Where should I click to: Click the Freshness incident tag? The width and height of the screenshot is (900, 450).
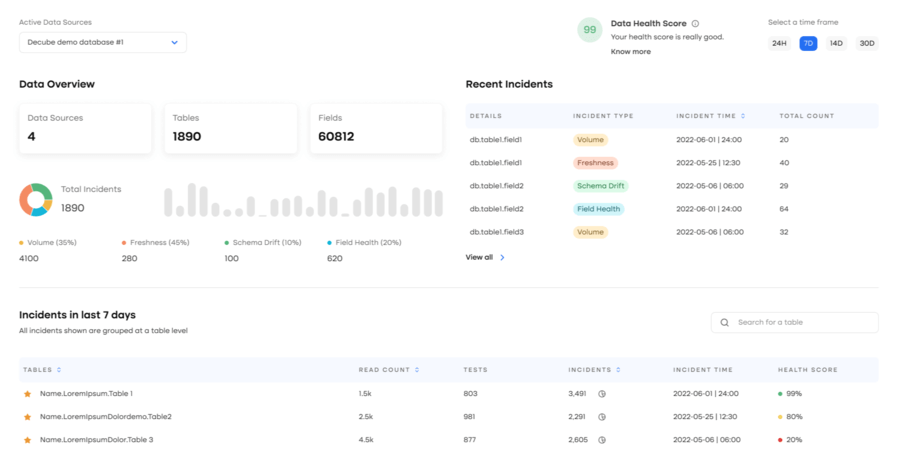tap(595, 163)
